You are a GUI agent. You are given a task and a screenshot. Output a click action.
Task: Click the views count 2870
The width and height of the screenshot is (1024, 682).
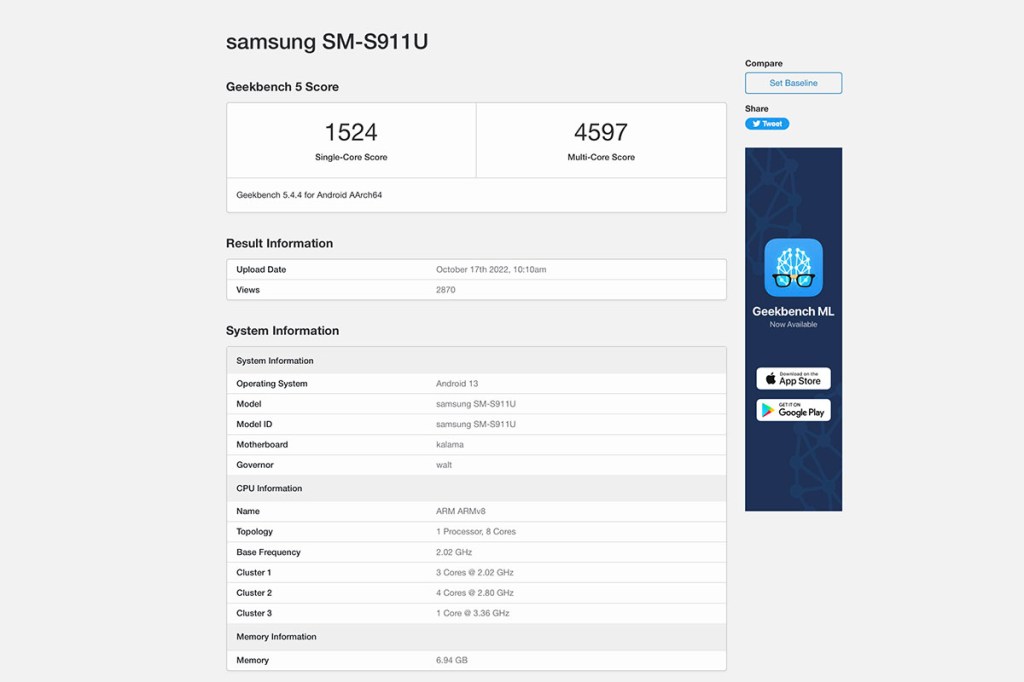coord(445,289)
